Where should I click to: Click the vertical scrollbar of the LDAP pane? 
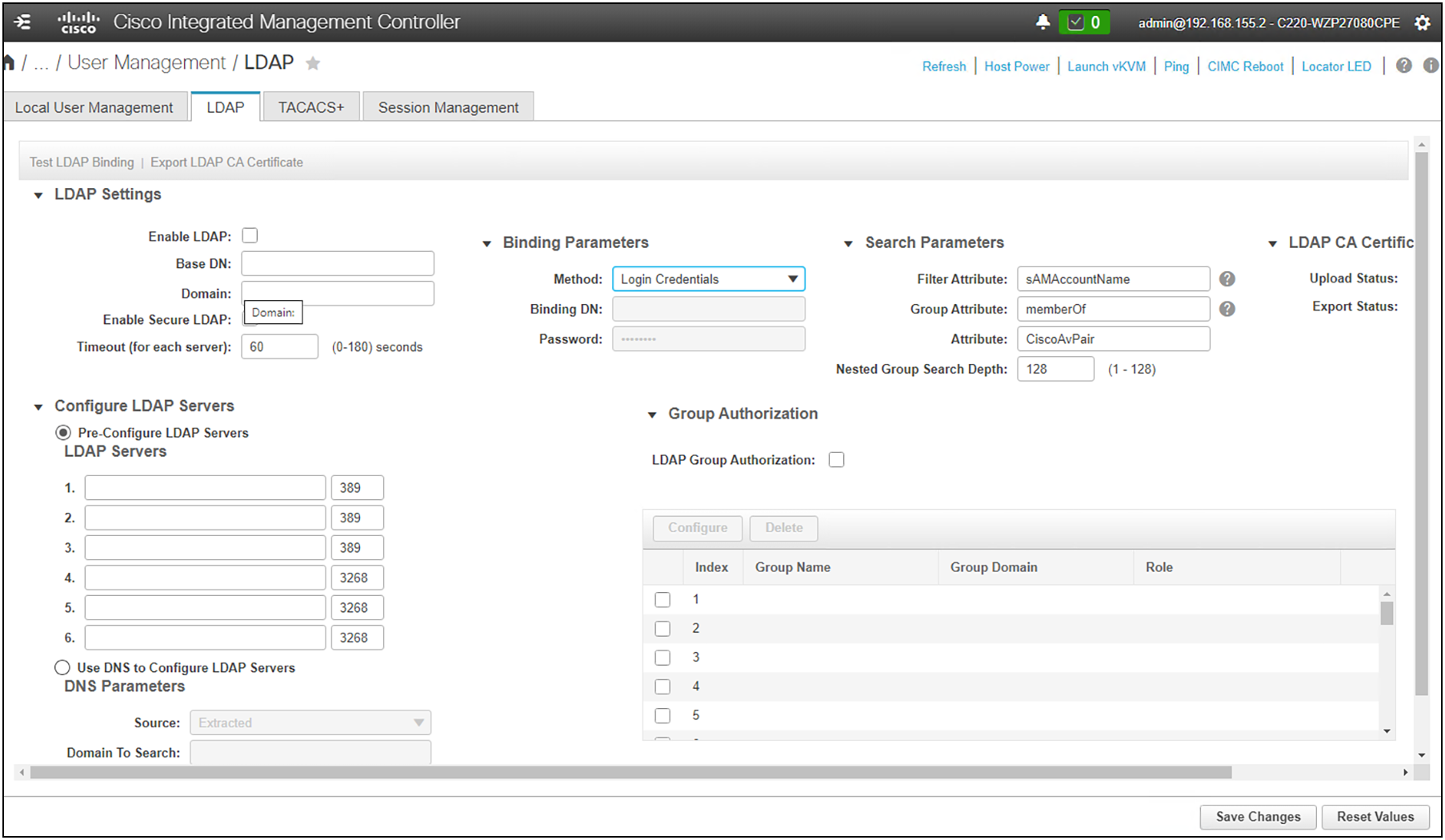tap(1422, 424)
